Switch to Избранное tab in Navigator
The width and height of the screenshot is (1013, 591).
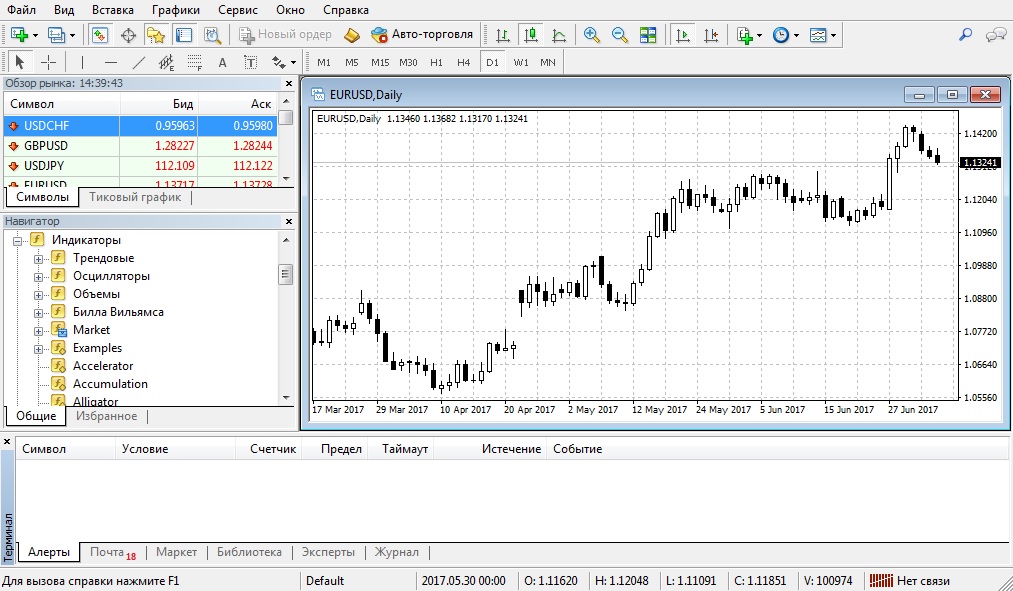(x=107, y=416)
